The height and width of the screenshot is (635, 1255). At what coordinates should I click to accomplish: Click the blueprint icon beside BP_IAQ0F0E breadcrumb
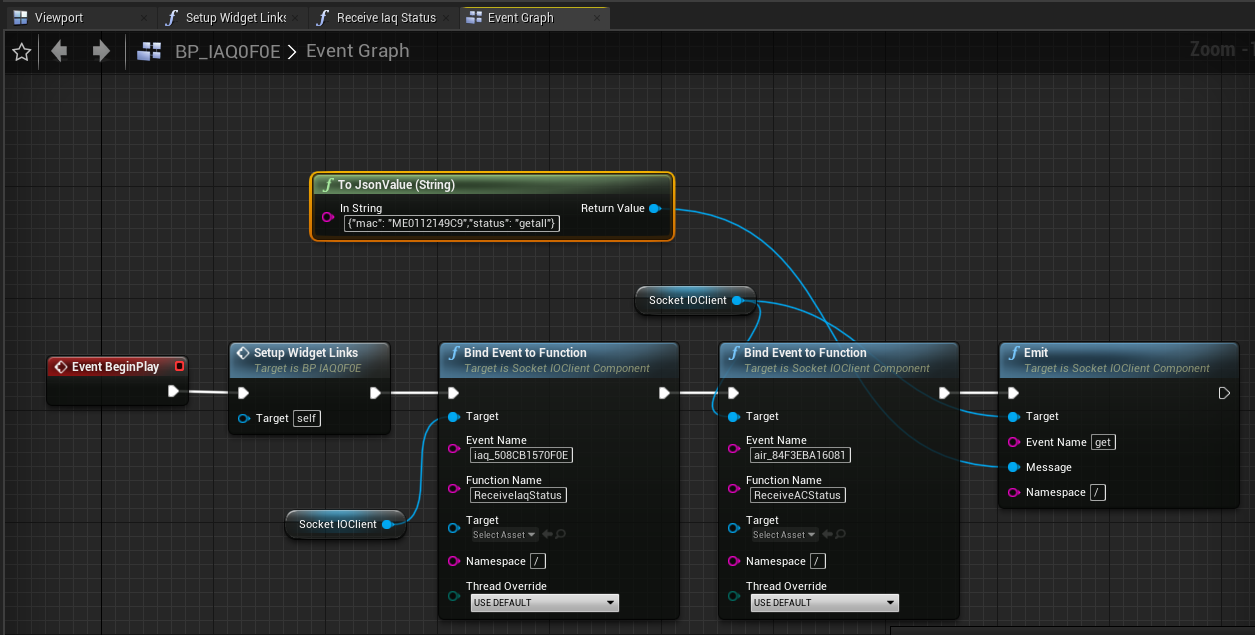(148, 50)
